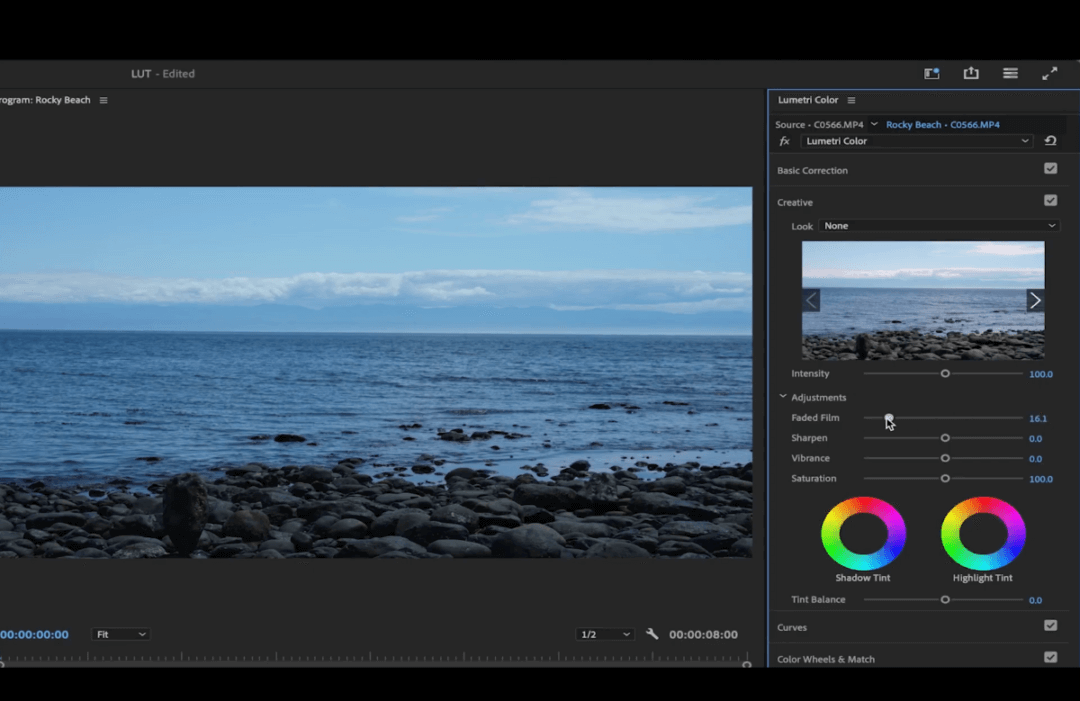Click the workspace icon with blue notification dot
Screen dimensions: 1080x701
(x=931, y=73)
